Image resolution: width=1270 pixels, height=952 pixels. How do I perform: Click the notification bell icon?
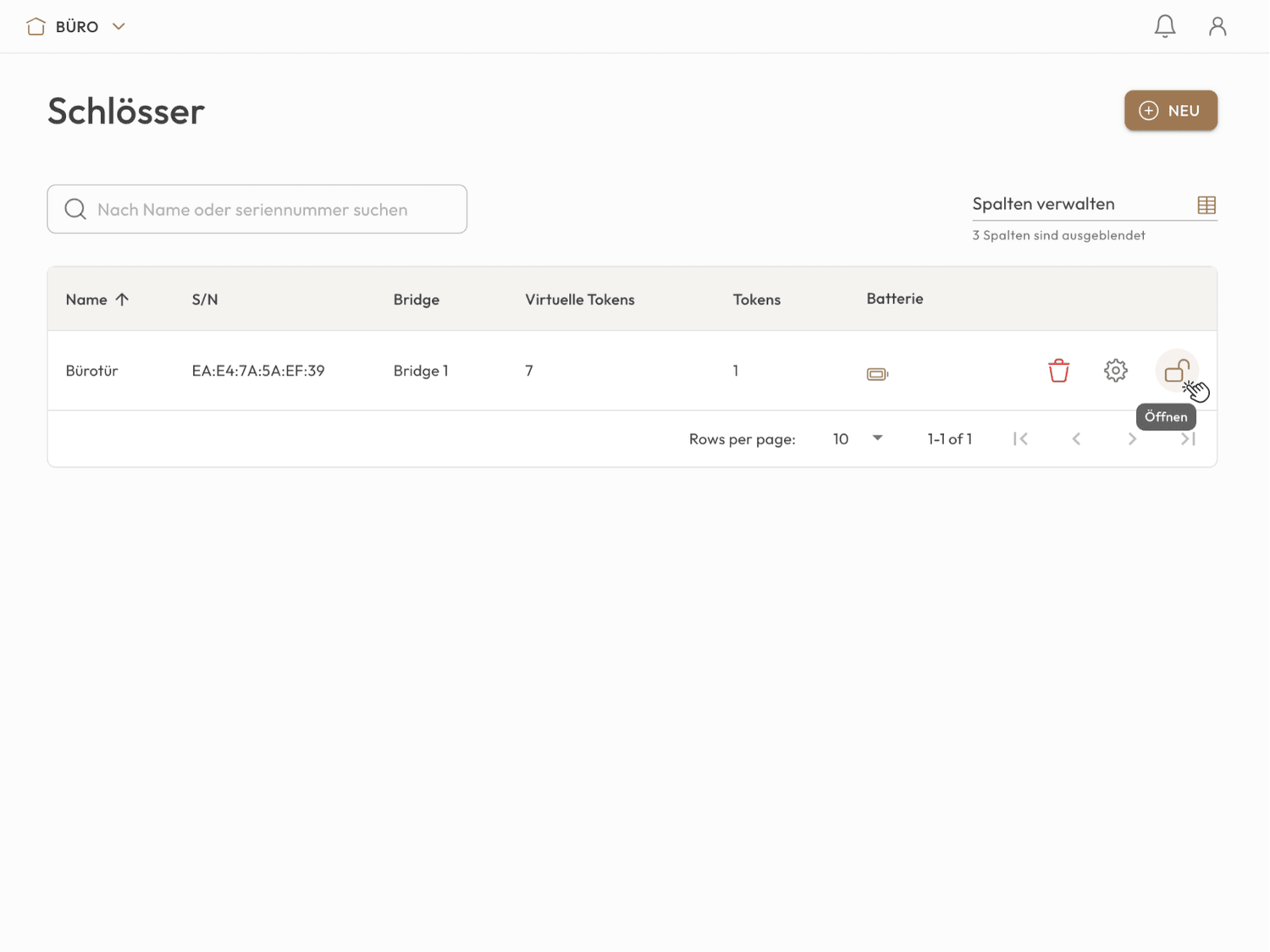point(1164,26)
